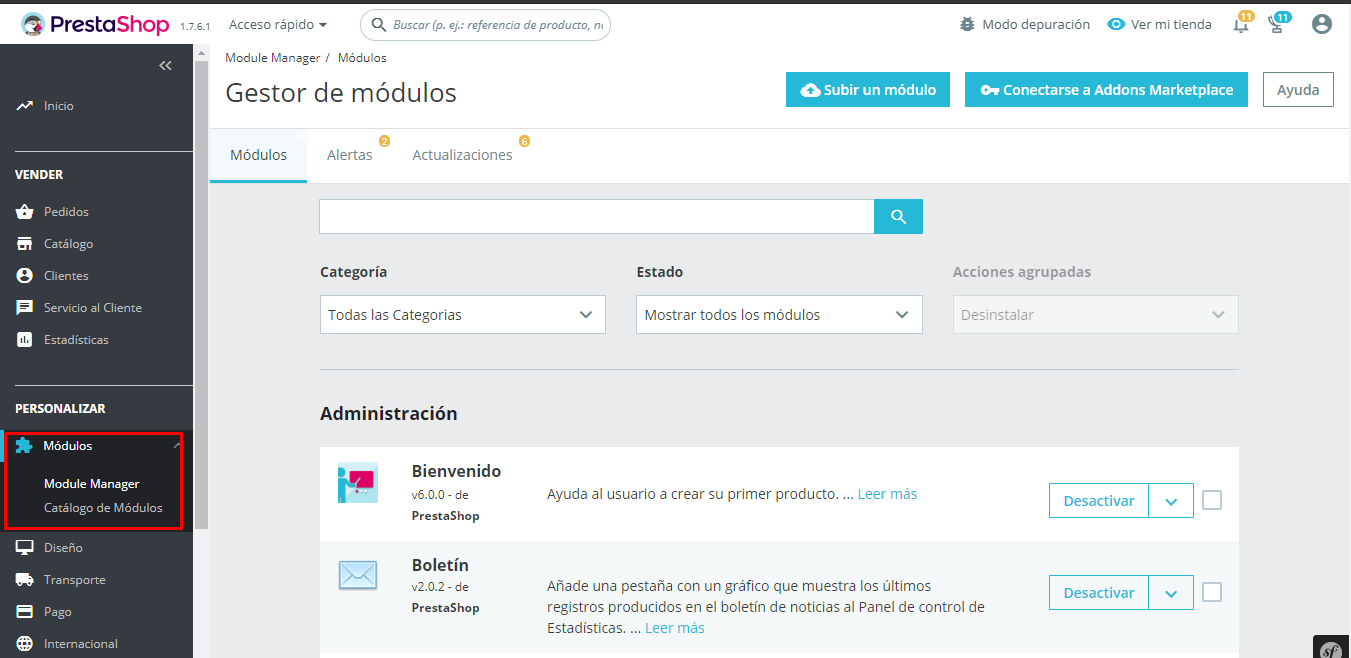Click Module Manager breadcrumb link
The height and width of the screenshot is (658, 1351).
(272, 58)
